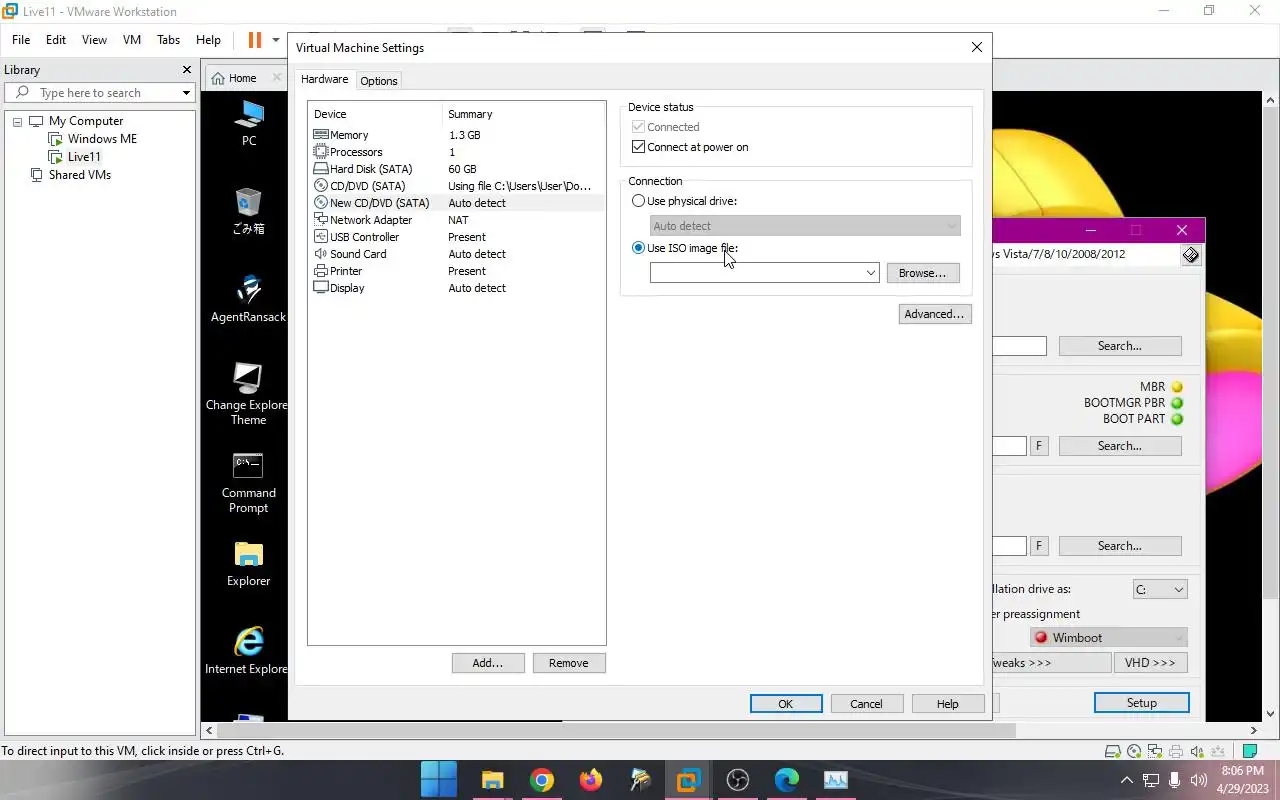Viewport: 1280px width, 800px height.
Task: Click the Browse... button
Action: 923,273
